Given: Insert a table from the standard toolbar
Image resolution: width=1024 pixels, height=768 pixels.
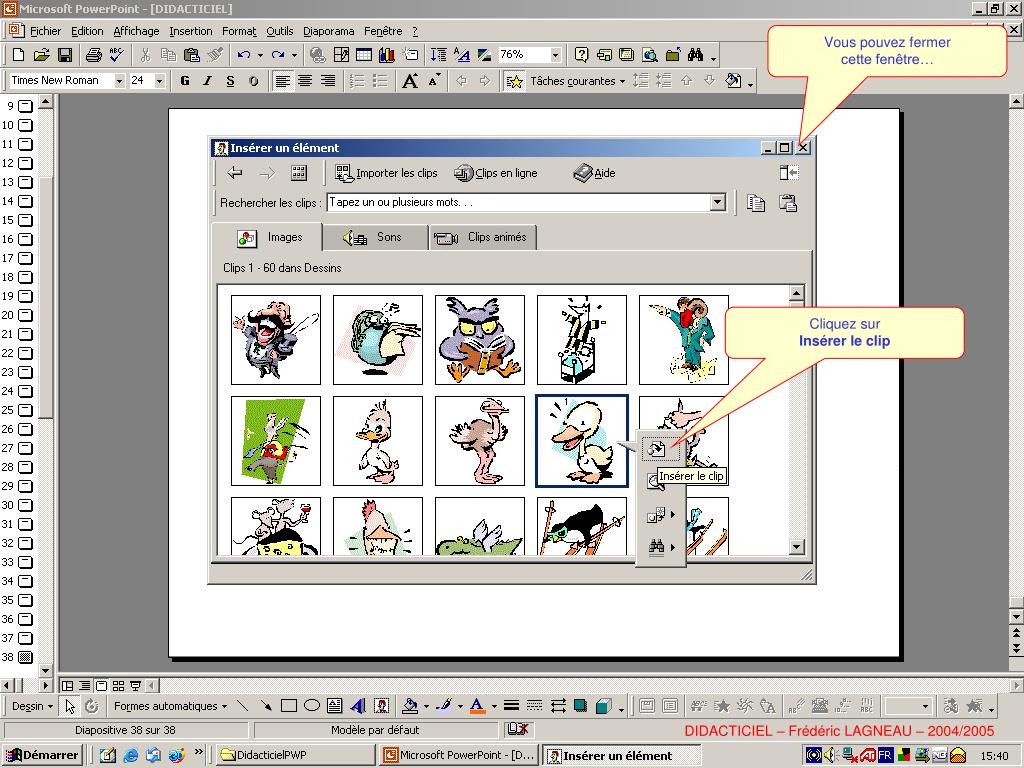Looking at the screenshot, I should click(x=364, y=55).
